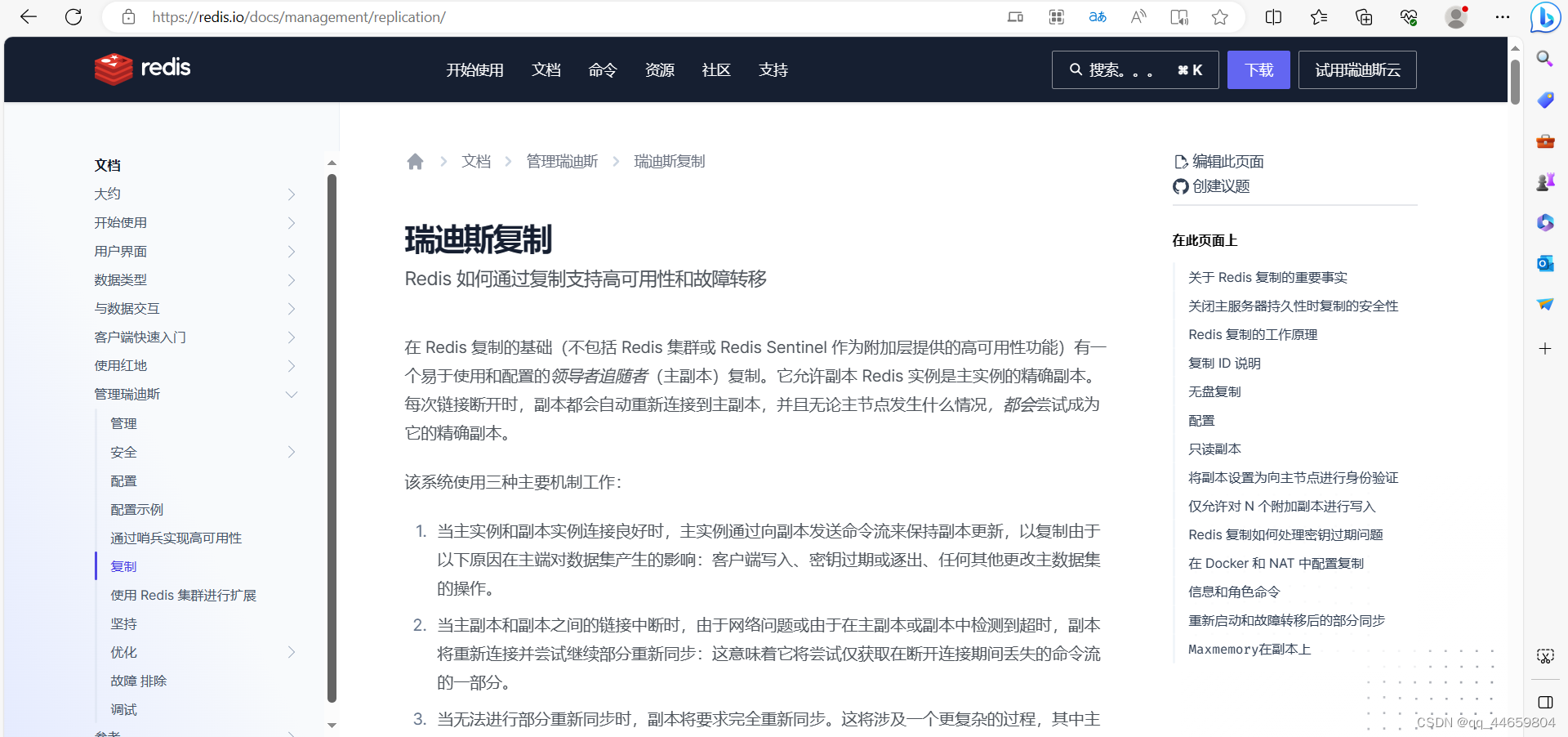Viewport: 1568px width, 737px height.
Task: Open the 社区 top menu
Action: pos(716,70)
